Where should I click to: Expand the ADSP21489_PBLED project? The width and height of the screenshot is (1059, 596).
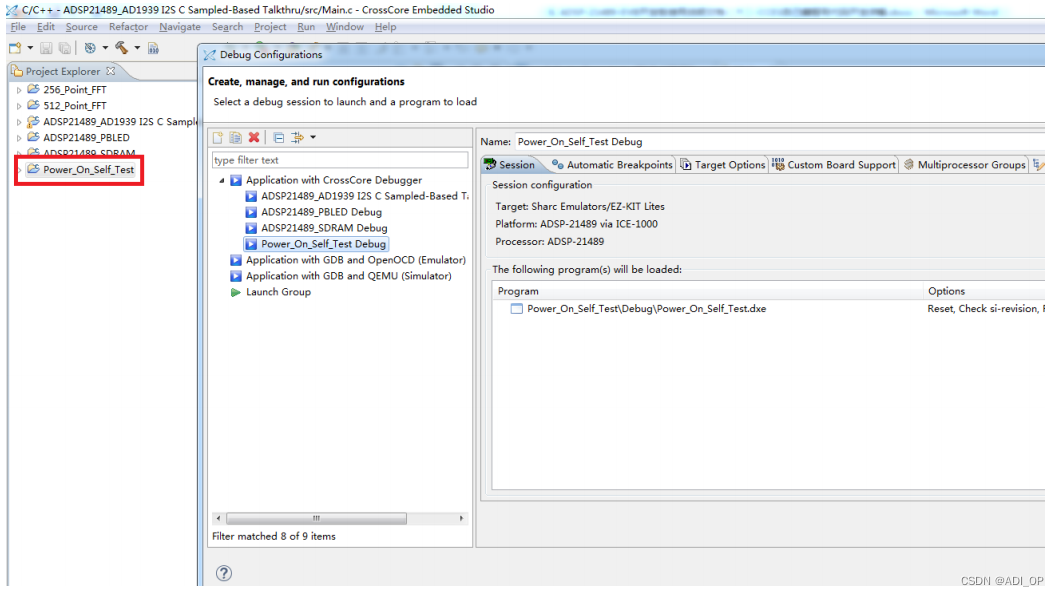pos(19,138)
